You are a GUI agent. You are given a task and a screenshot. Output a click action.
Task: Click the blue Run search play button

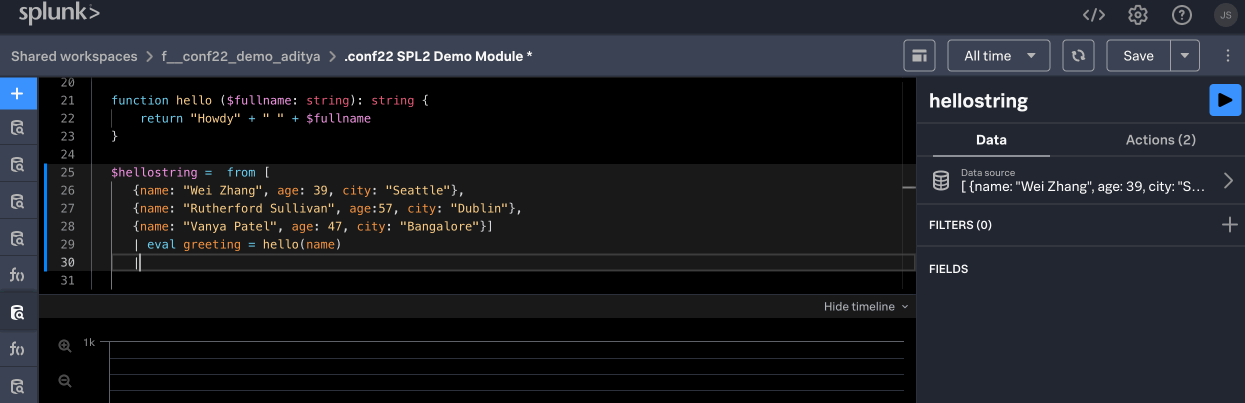(1224, 101)
